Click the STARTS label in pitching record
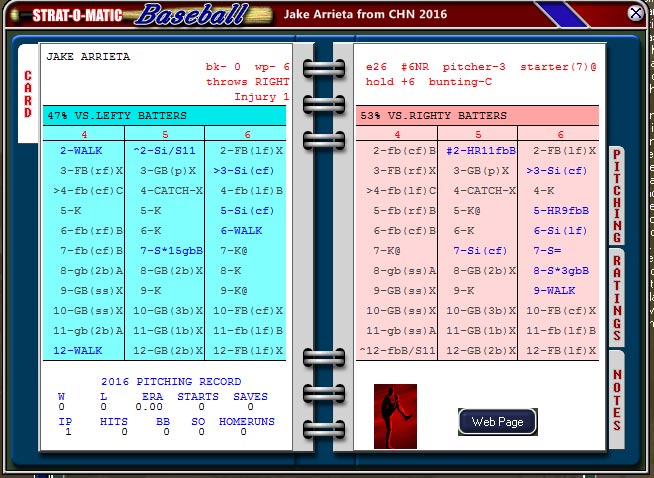The image size is (654, 478). [198, 397]
